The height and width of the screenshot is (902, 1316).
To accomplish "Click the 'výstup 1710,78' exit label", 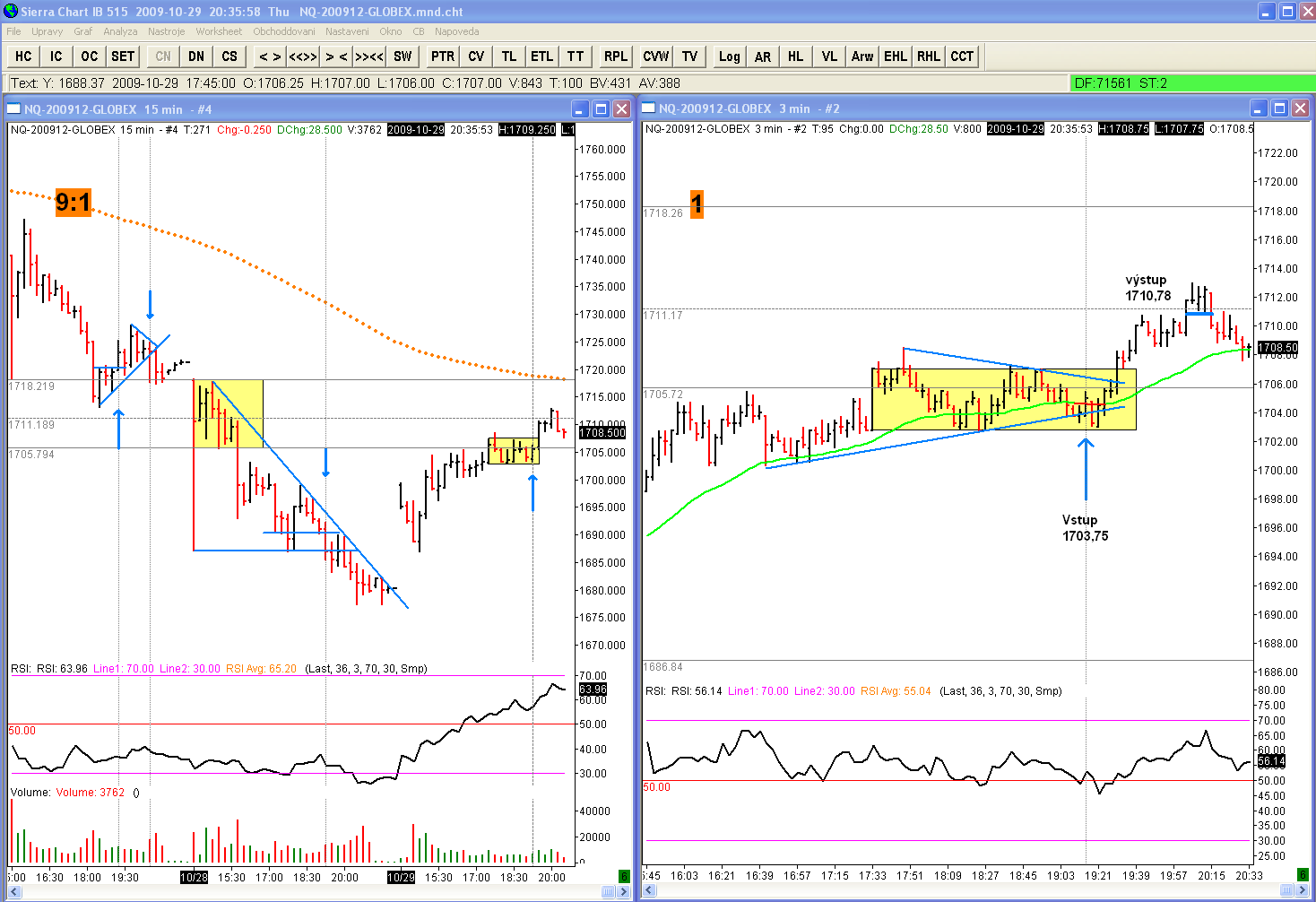I will click(x=1148, y=288).
